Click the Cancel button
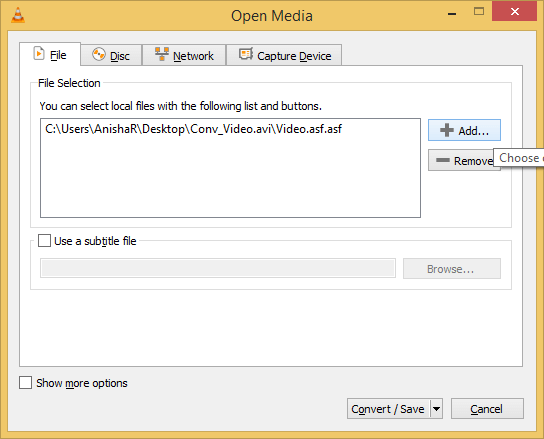The height and width of the screenshot is (439, 544). (487, 409)
